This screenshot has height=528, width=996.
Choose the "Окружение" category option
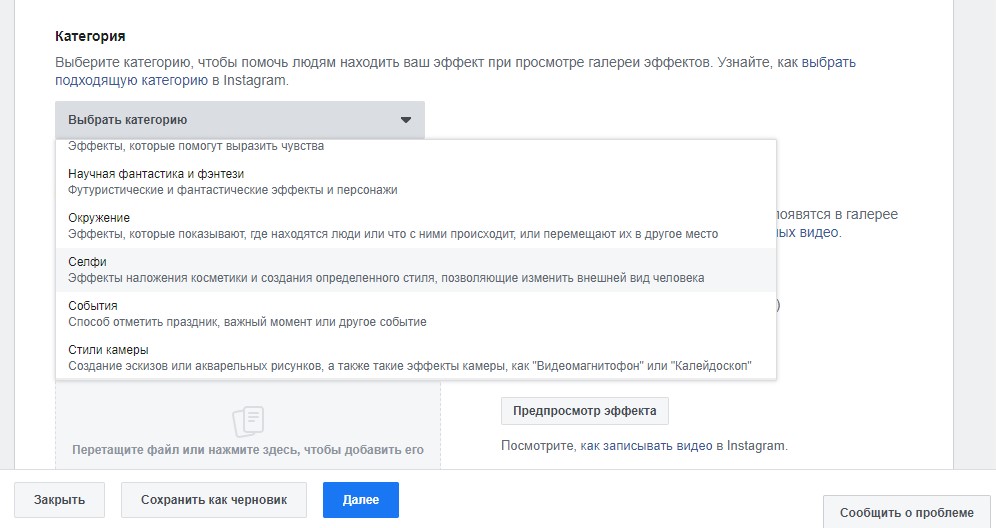point(99,218)
